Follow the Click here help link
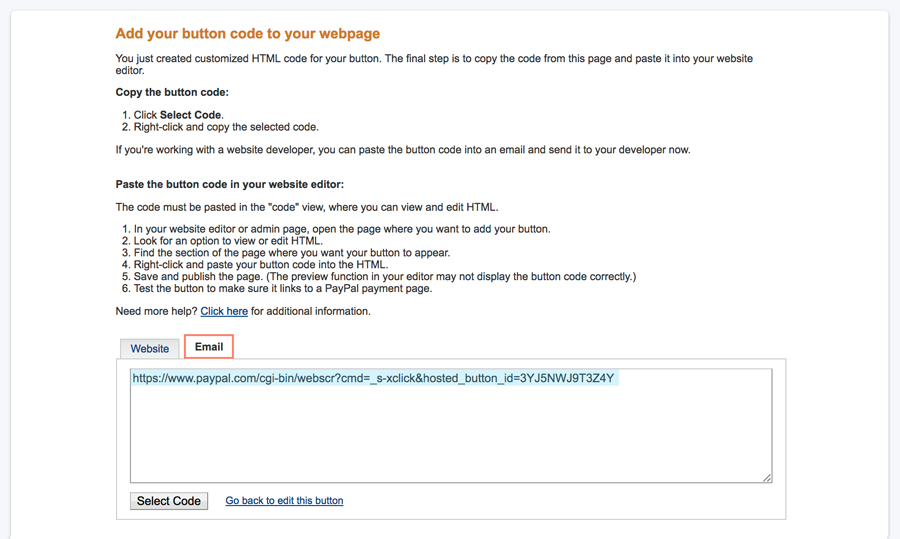Viewport: 900px width, 539px height. 224,311
